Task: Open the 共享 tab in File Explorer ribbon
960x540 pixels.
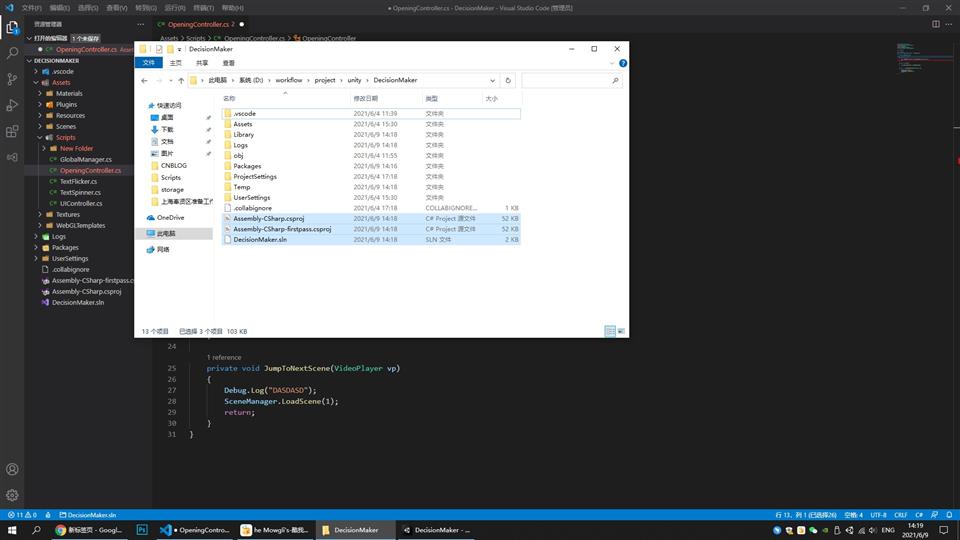Action: point(202,63)
